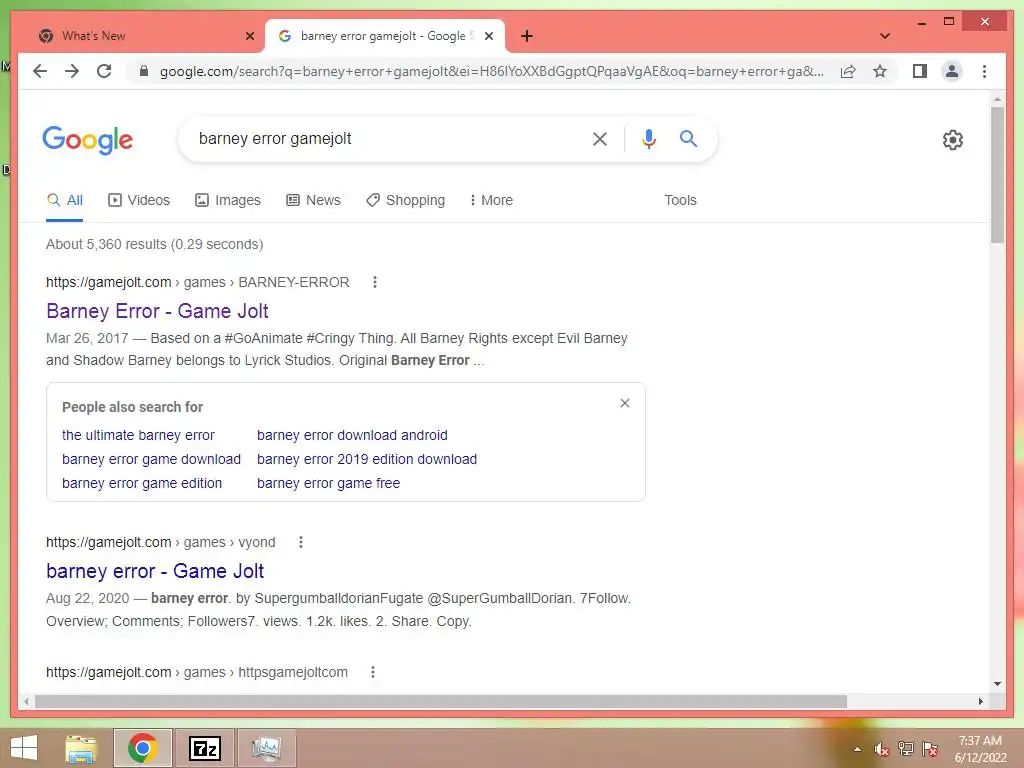The height and width of the screenshot is (768, 1024).
Task: Reload the current page
Action: coord(104,71)
